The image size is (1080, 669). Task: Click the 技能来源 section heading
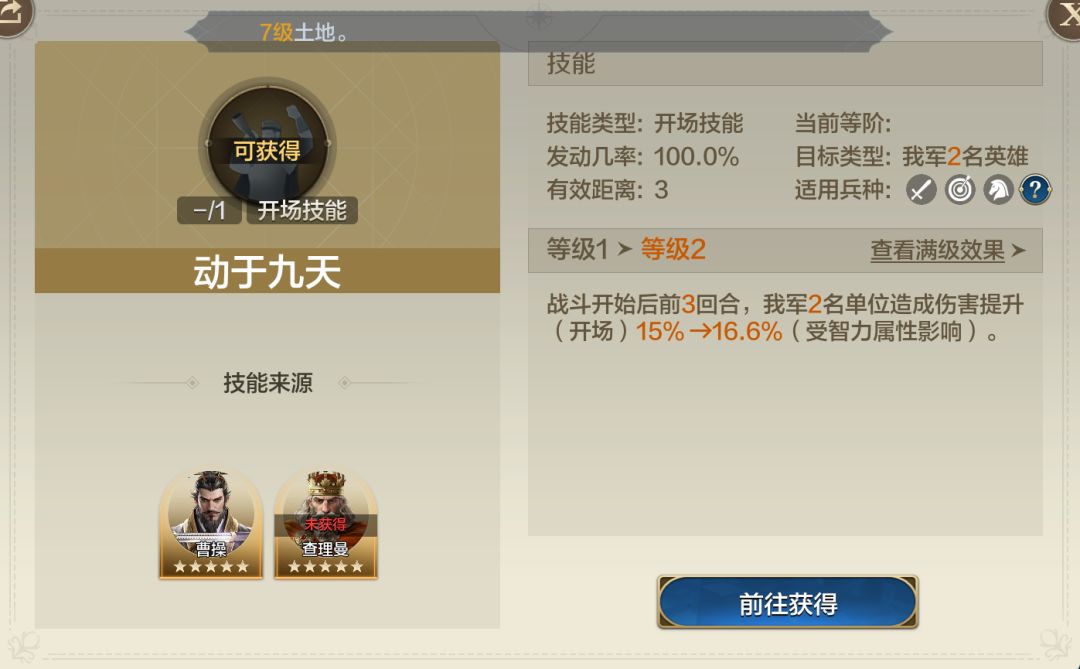point(268,383)
